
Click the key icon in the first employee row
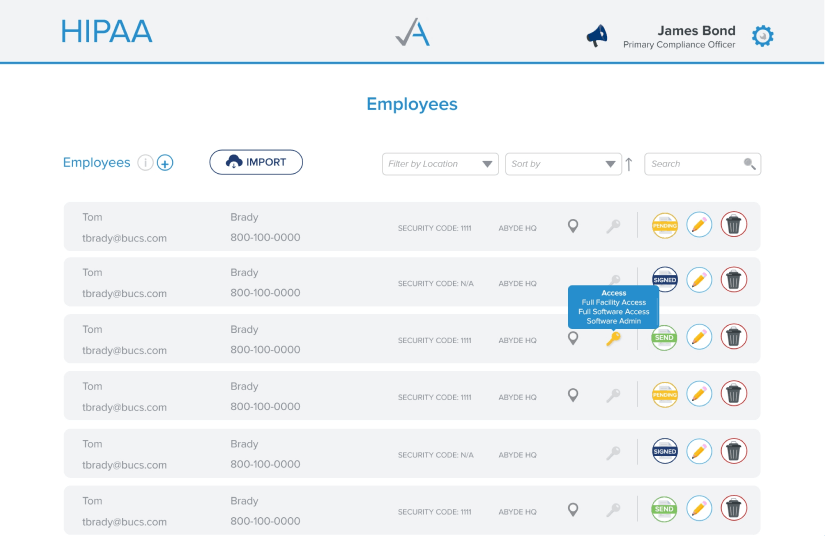(613, 226)
